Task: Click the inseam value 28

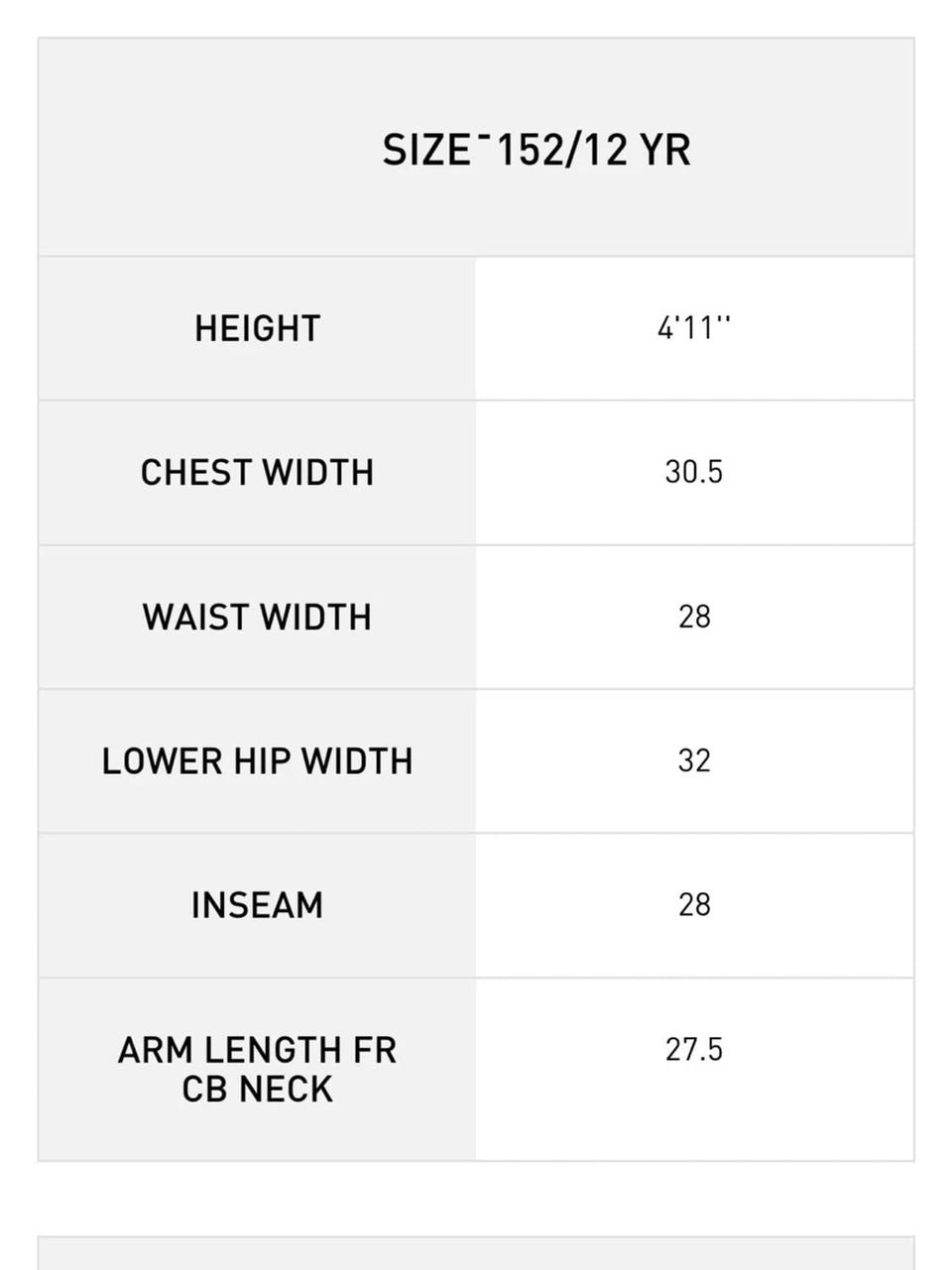Action: point(694,904)
